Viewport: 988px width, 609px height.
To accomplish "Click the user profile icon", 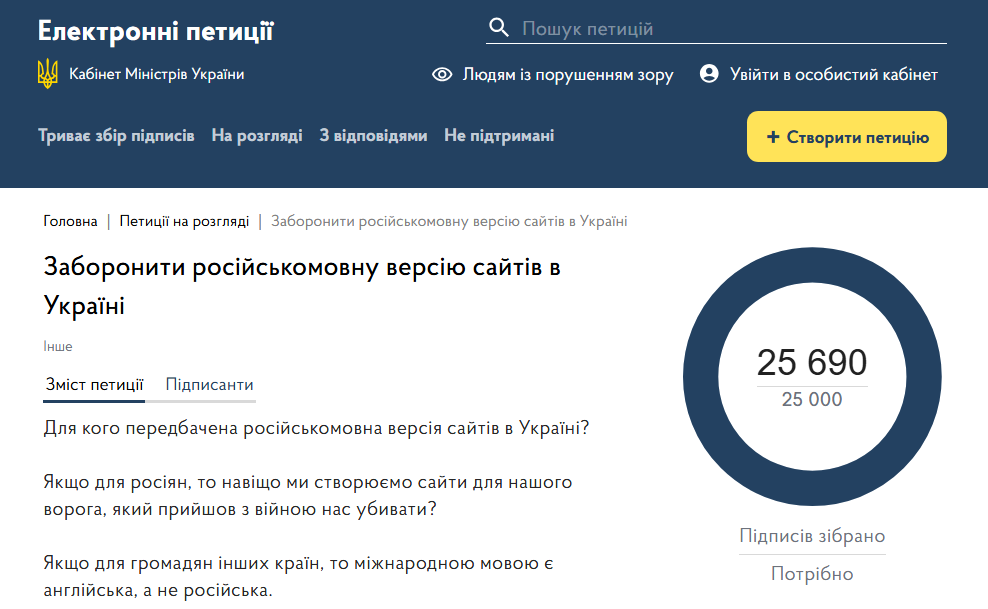I will click(709, 74).
